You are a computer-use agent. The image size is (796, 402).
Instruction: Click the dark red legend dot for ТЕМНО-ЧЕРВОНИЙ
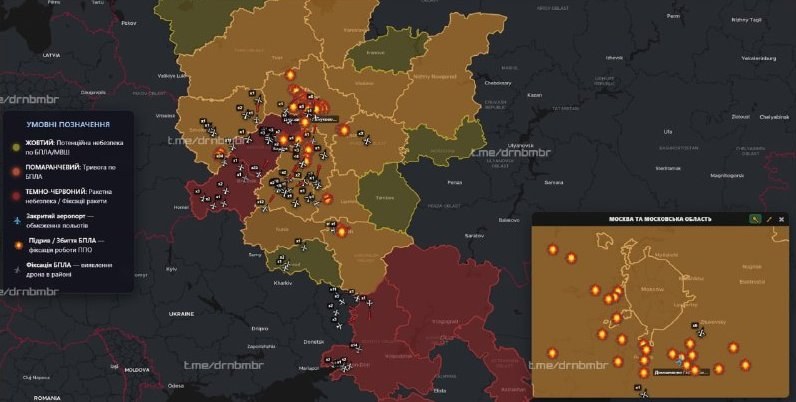point(17,196)
